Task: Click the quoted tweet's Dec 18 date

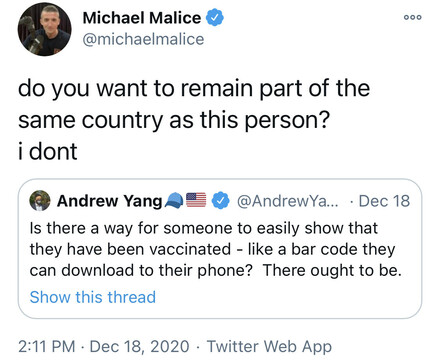Action: pos(384,201)
